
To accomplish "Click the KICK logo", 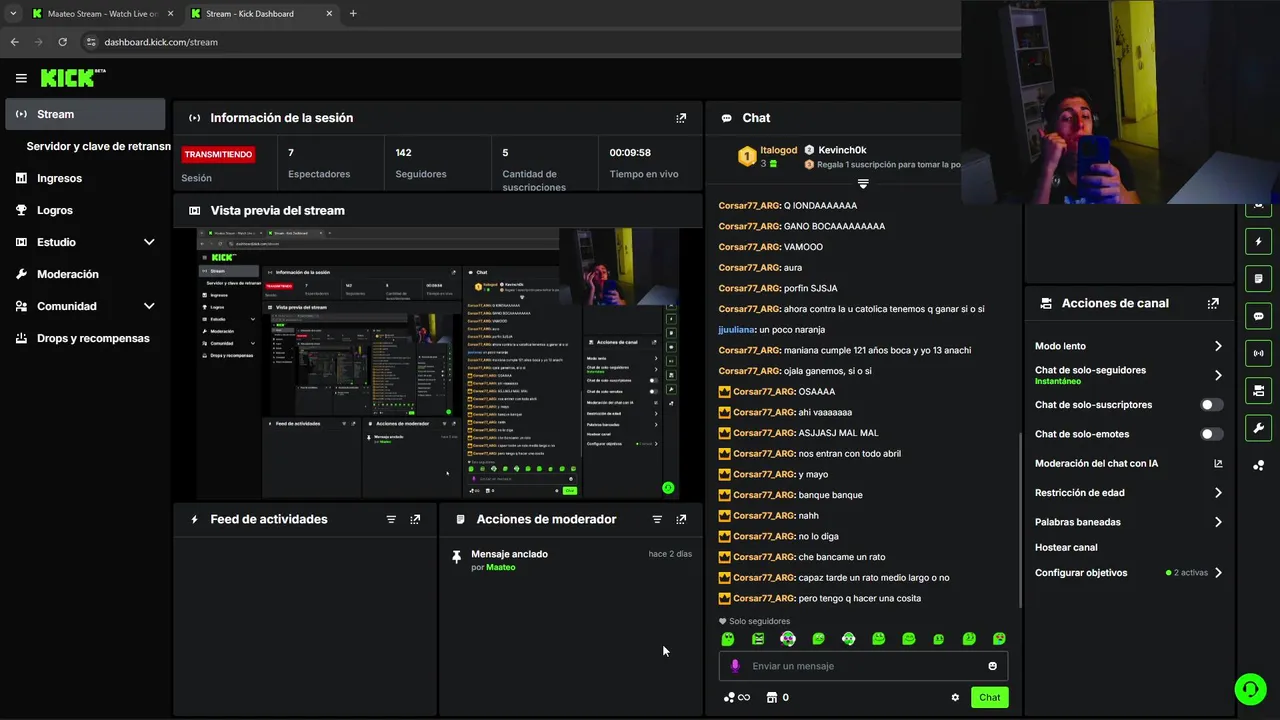I will click(72, 77).
